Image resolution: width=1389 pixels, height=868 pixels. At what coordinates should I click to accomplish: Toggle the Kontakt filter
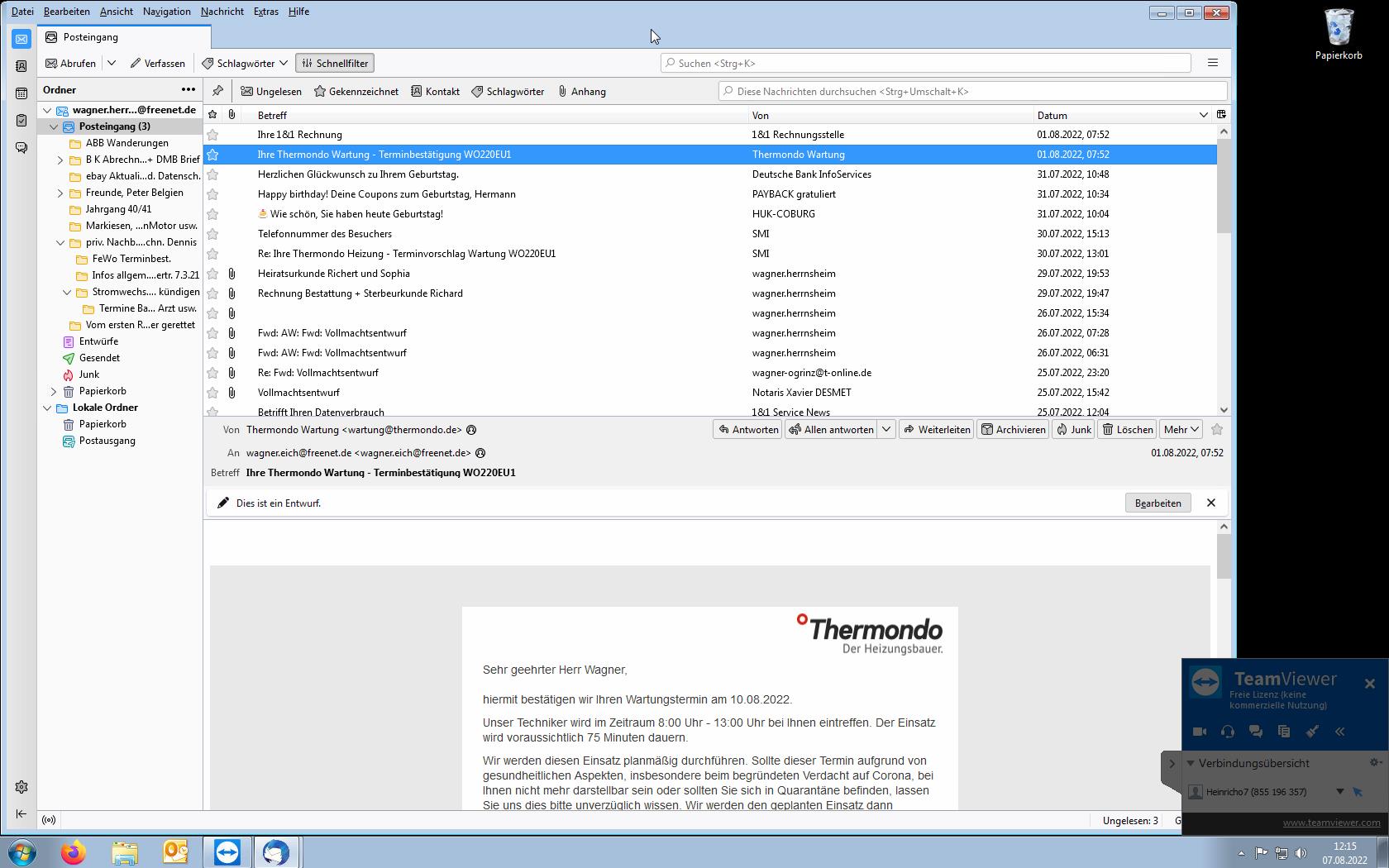click(x=436, y=92)
